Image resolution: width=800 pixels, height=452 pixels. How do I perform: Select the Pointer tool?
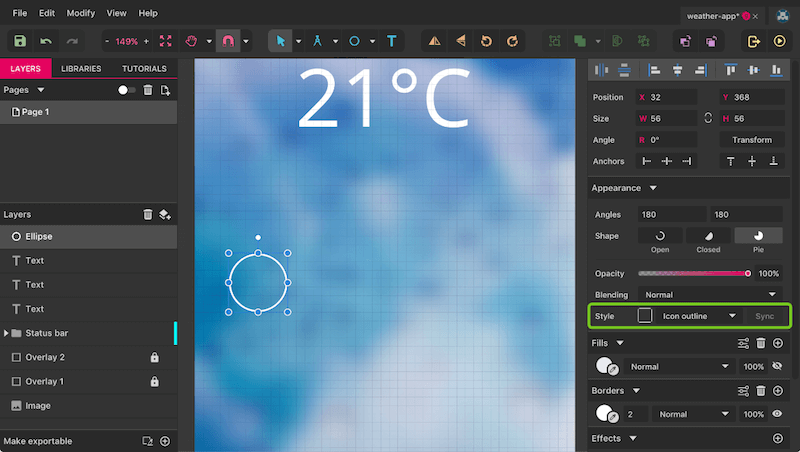click(281, 41)
